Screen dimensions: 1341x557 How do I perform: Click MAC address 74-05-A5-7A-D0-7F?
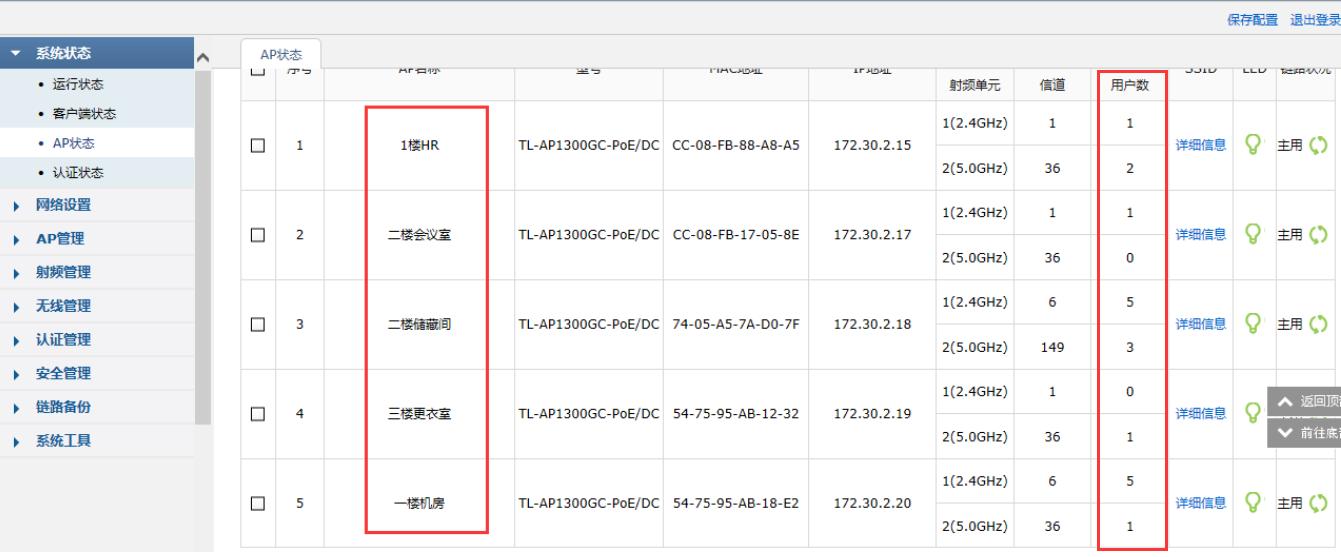(x=736, y=324)
